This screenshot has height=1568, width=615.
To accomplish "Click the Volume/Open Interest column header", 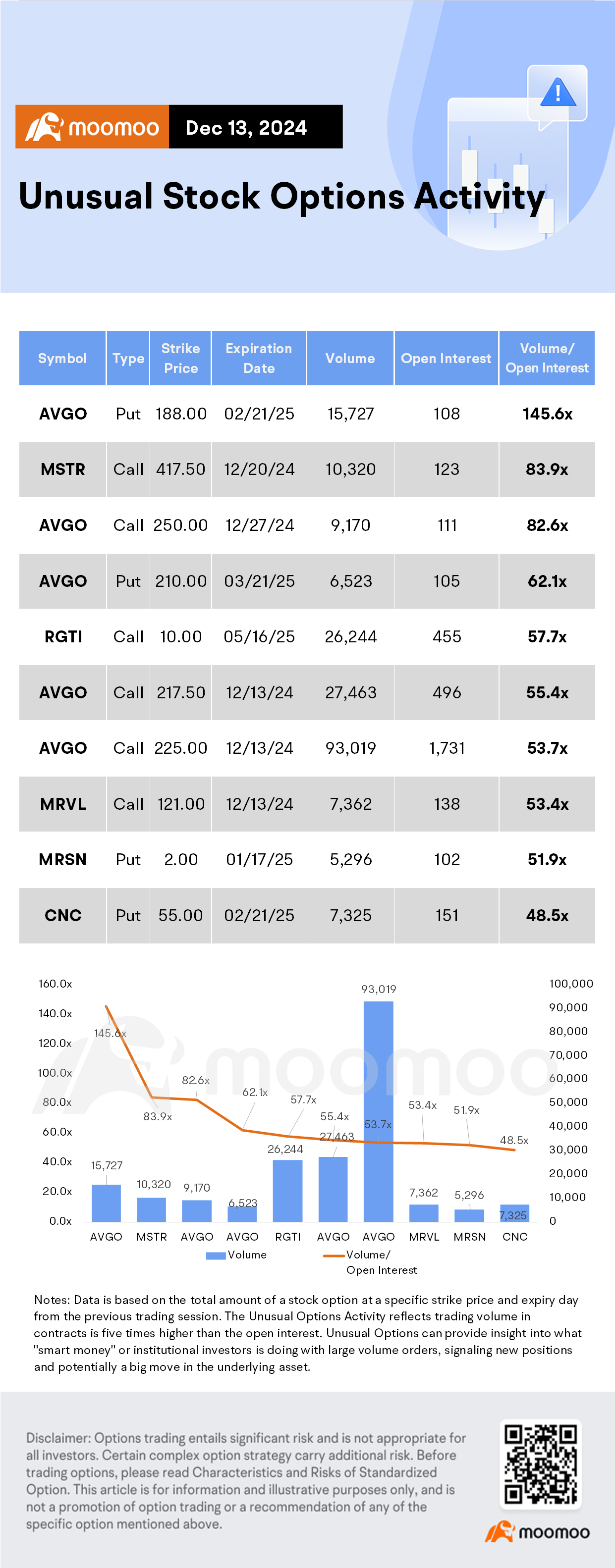I will pyautogui.click(x=547, y=359).
